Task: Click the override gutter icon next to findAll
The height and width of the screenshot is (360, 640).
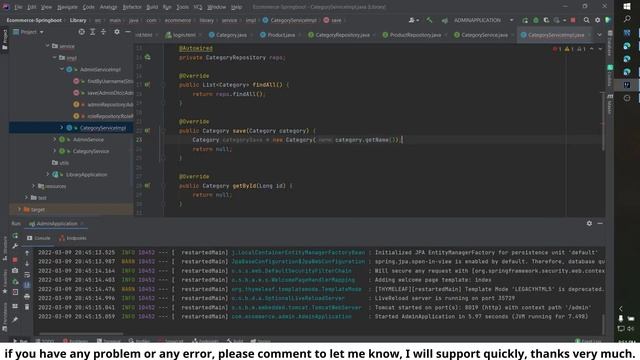Action: click(147, 84)
